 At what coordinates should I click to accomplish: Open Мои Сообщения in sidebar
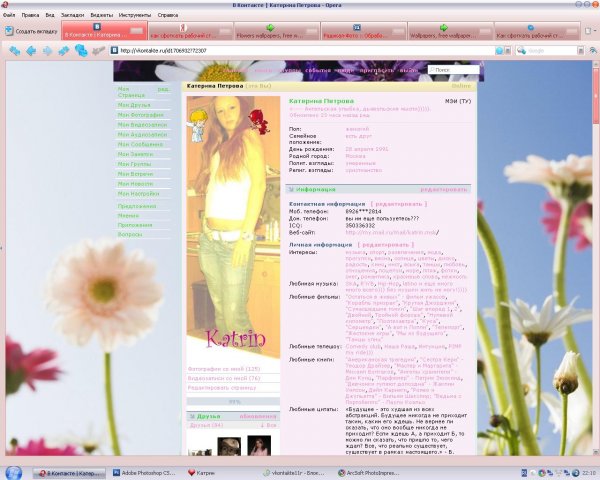tap(140, 144)
